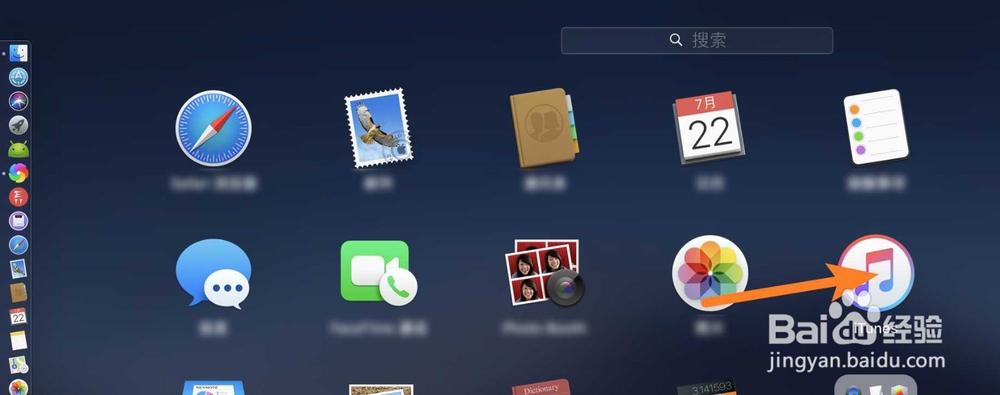Open Finder from the Dock
This screenshot has width=1000, height=395.
(18, 53)
